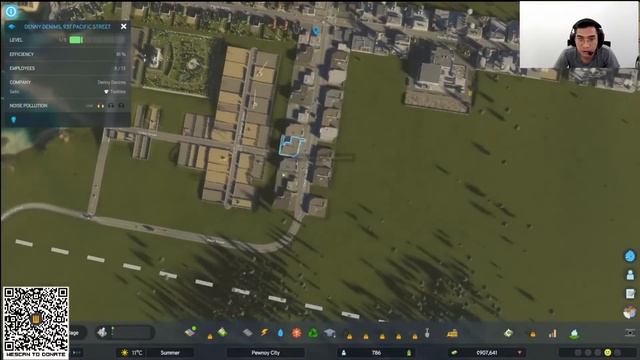
Task: Open the city budget balance amount
Action: coord(487,353)
